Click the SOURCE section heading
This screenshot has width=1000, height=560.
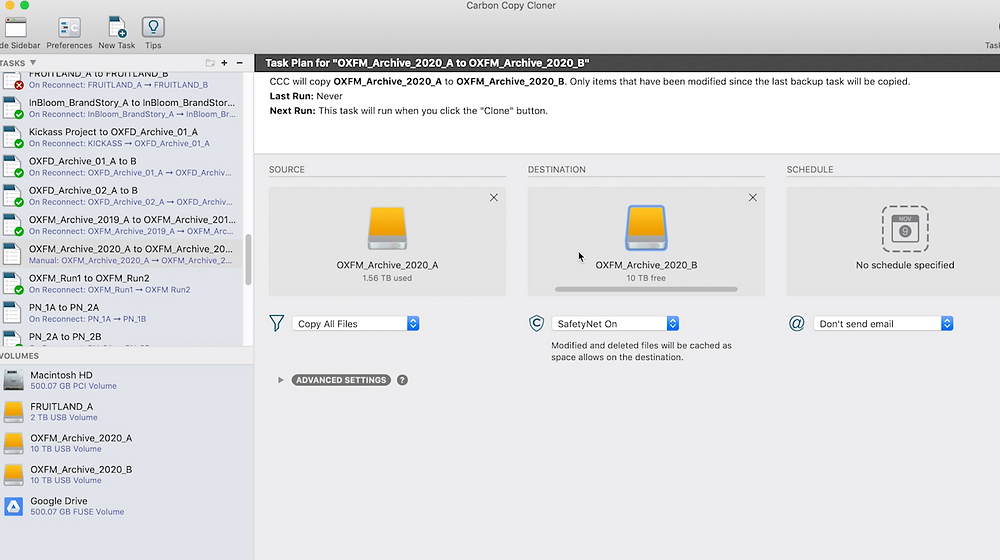coord(286,170)
